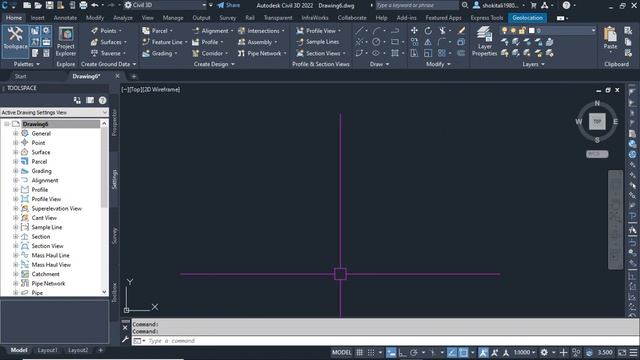Select the Mirror tool in Modify panel
The height and width of the screenshot is (360, 640).
428,42
